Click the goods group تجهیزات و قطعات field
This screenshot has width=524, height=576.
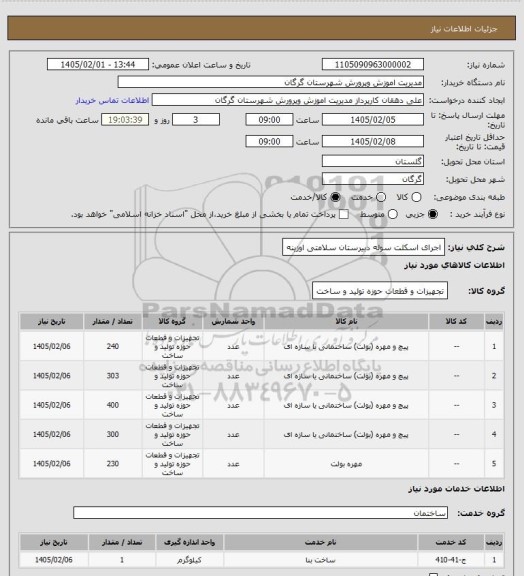tap(380, 291)
